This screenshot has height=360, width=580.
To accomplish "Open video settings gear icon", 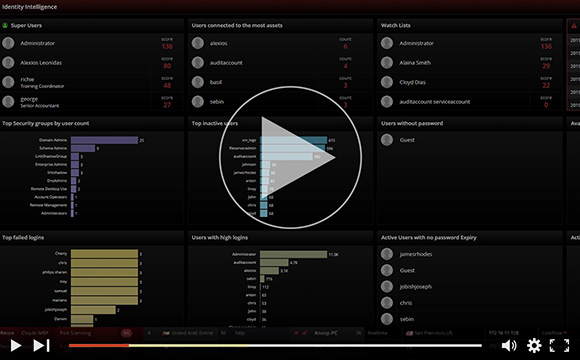I will click(x=534, y=346).
